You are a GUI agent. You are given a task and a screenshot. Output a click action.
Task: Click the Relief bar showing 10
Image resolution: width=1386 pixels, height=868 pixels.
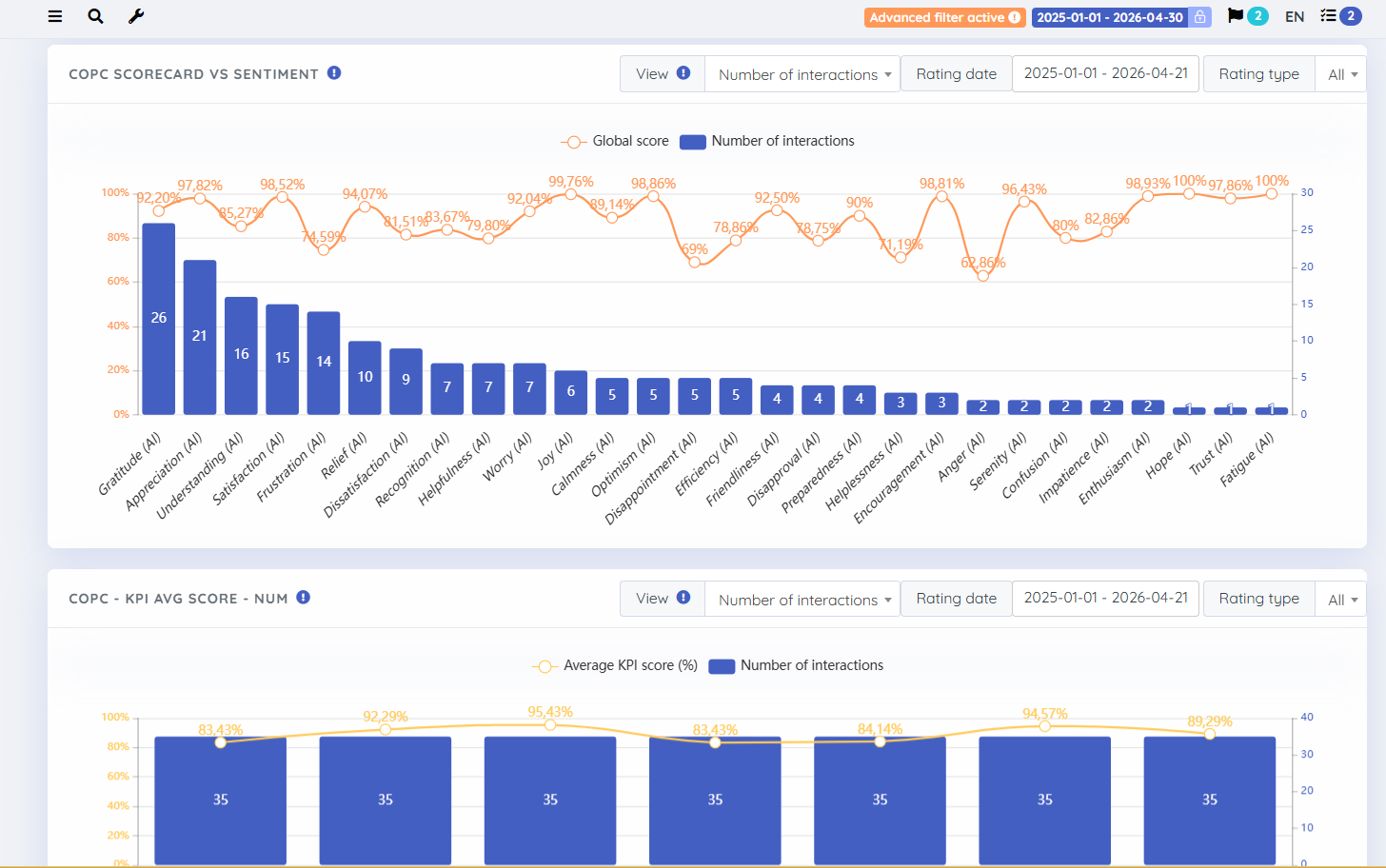(365, 378)
